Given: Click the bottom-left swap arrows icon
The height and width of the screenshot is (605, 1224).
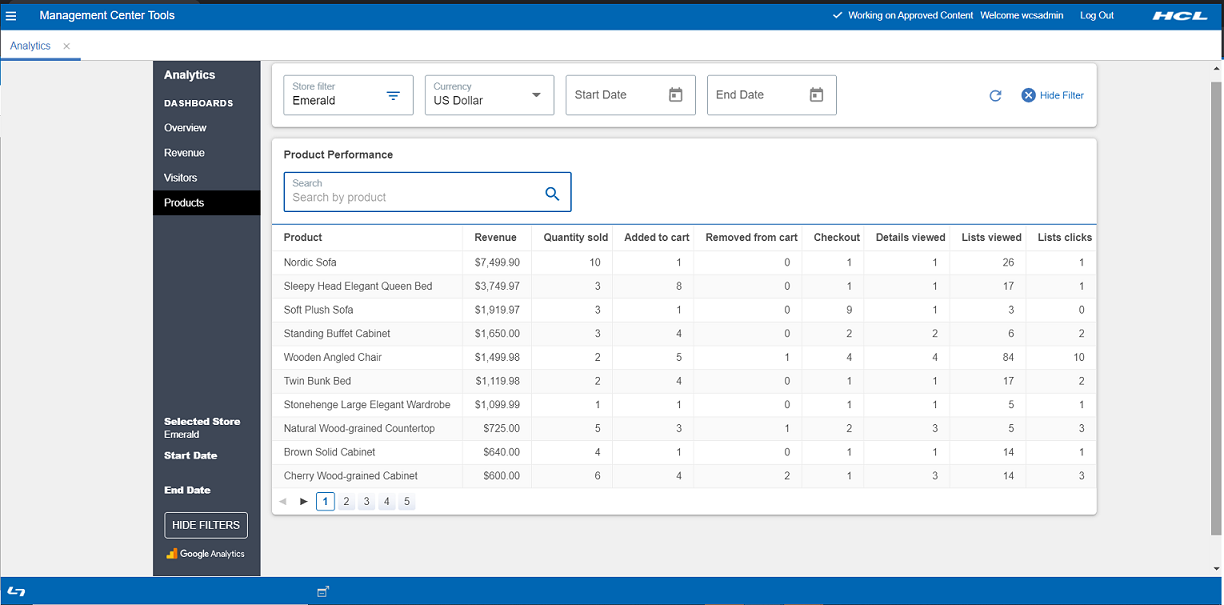Looking at the screenshot, I should (16, 592).
